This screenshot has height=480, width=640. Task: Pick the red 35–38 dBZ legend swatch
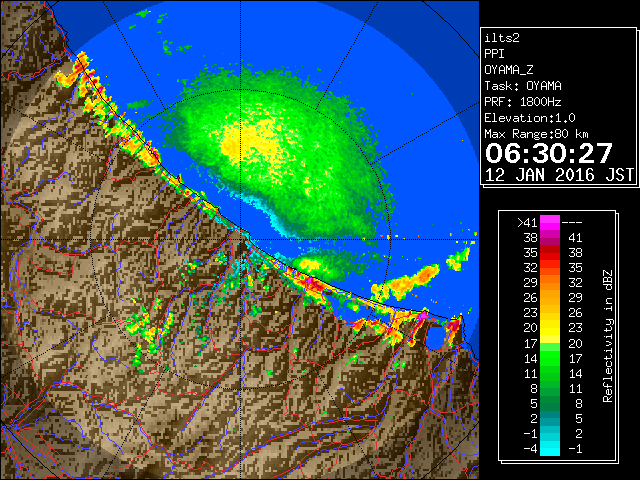pyautogui.click(x=550, y=253)
